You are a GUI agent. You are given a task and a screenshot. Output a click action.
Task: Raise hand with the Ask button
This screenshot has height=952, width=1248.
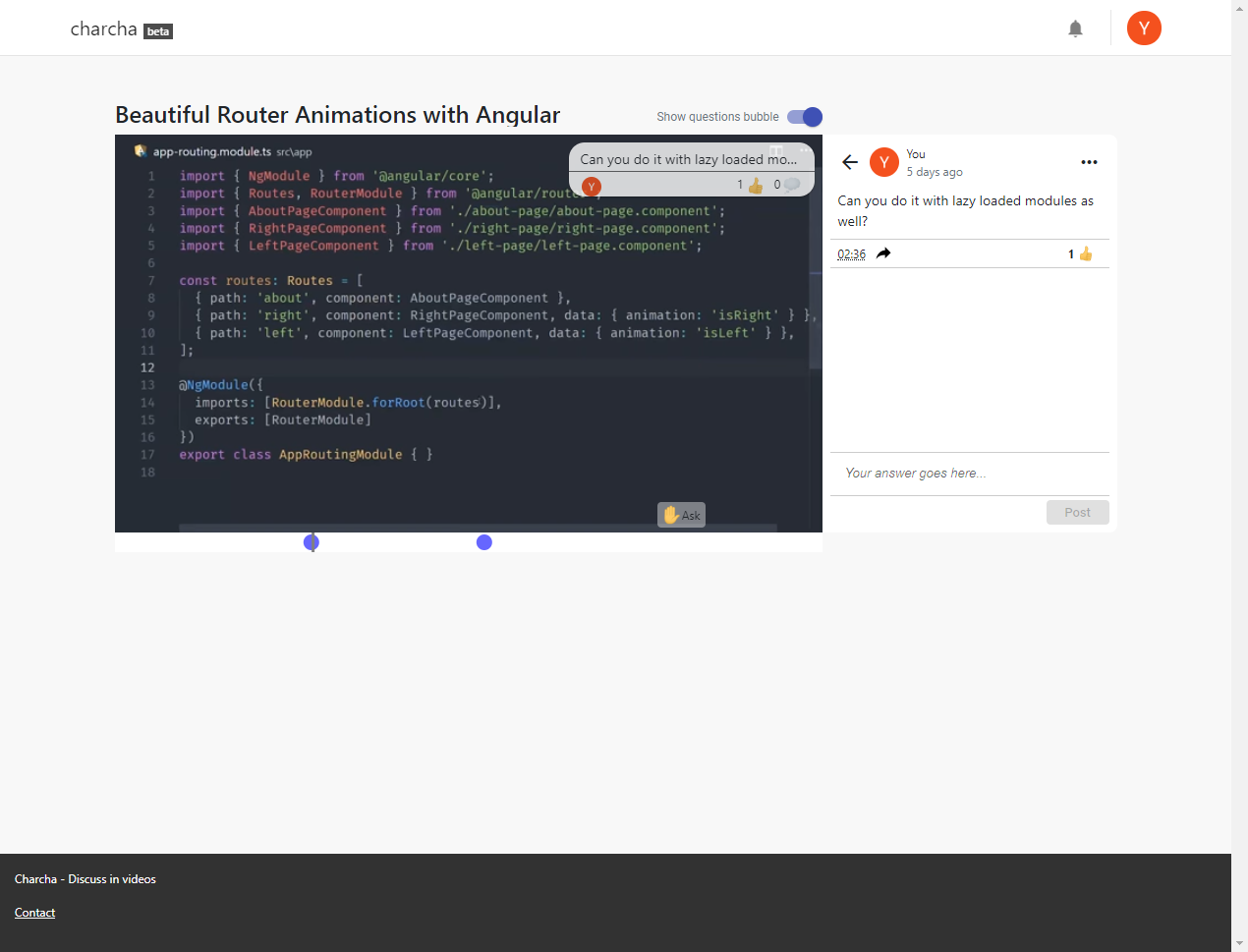coord(681,515)
